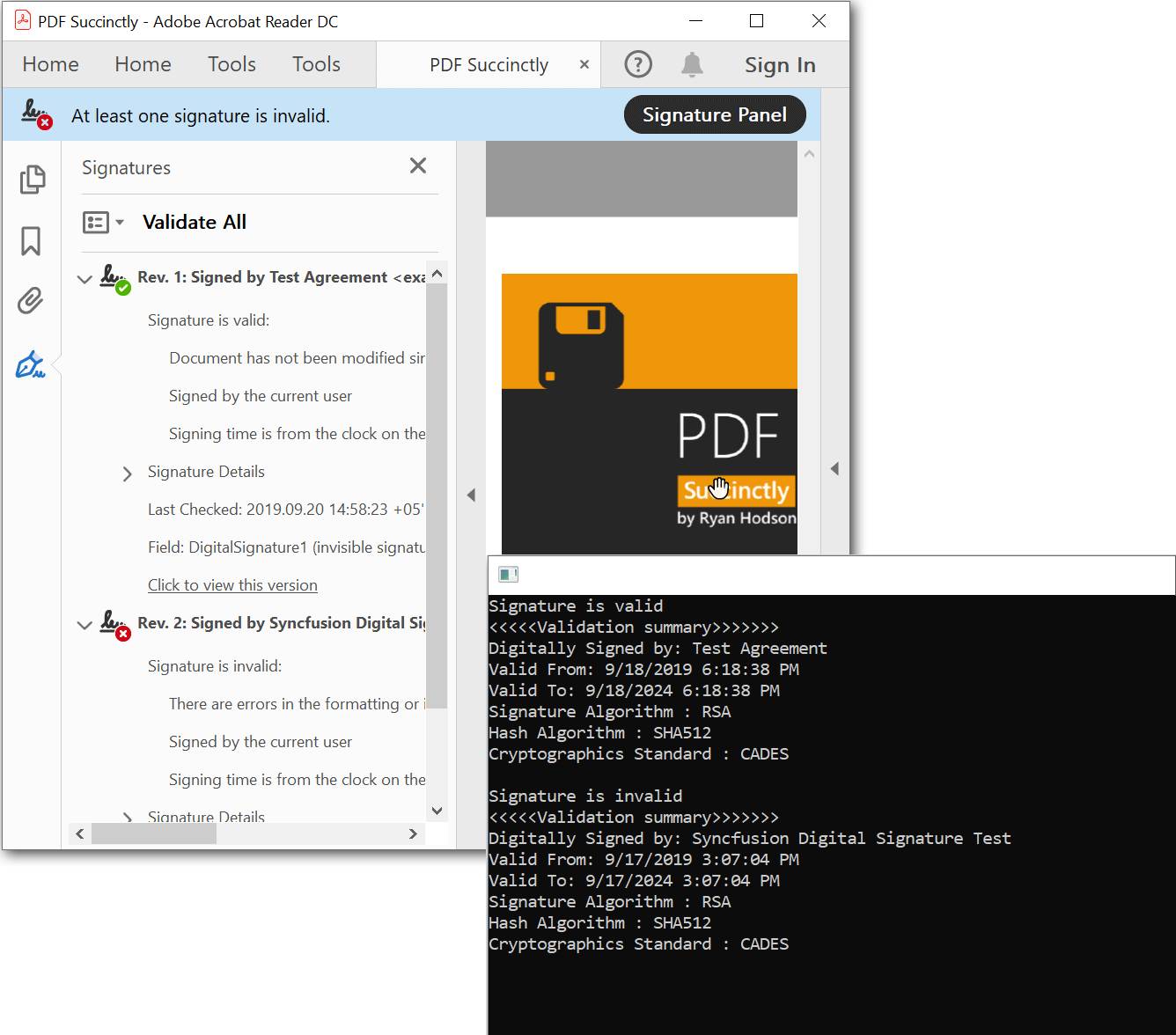Click the Signature Panel button
Screen dimensions: 1176x1035
pos(714,115)
